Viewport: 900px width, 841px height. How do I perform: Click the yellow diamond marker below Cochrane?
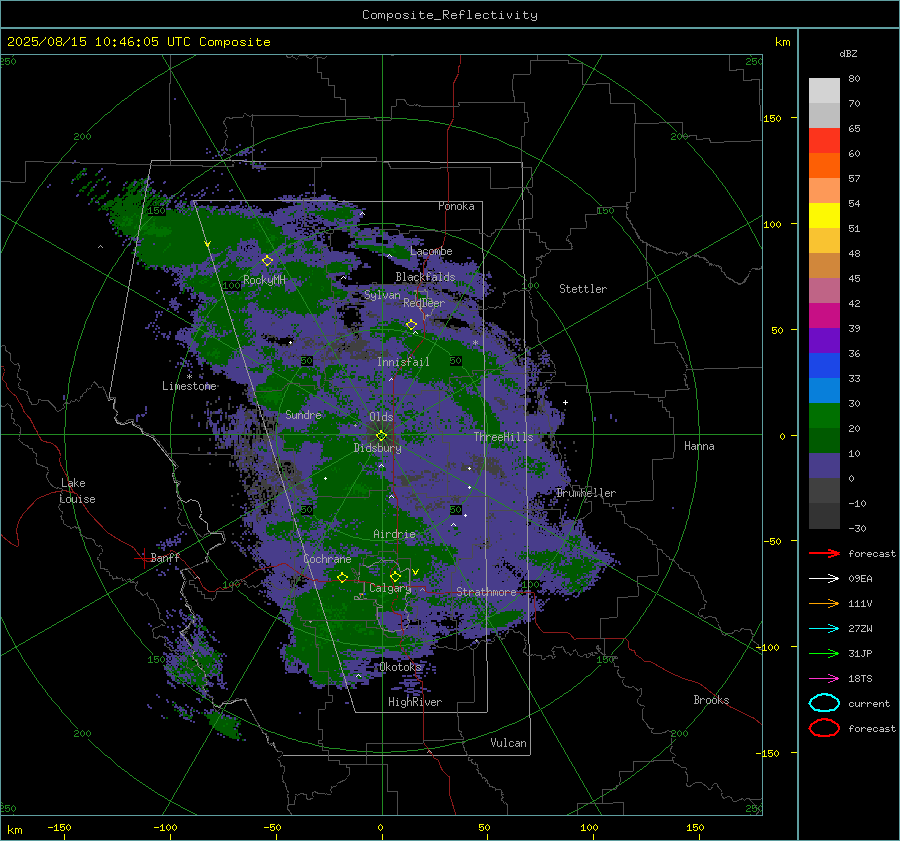click(x=343, y=577)
